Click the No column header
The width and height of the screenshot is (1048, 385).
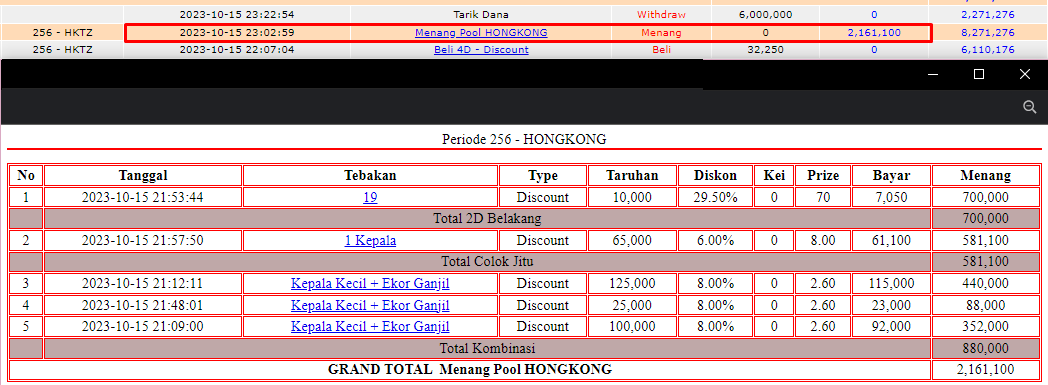26,176
